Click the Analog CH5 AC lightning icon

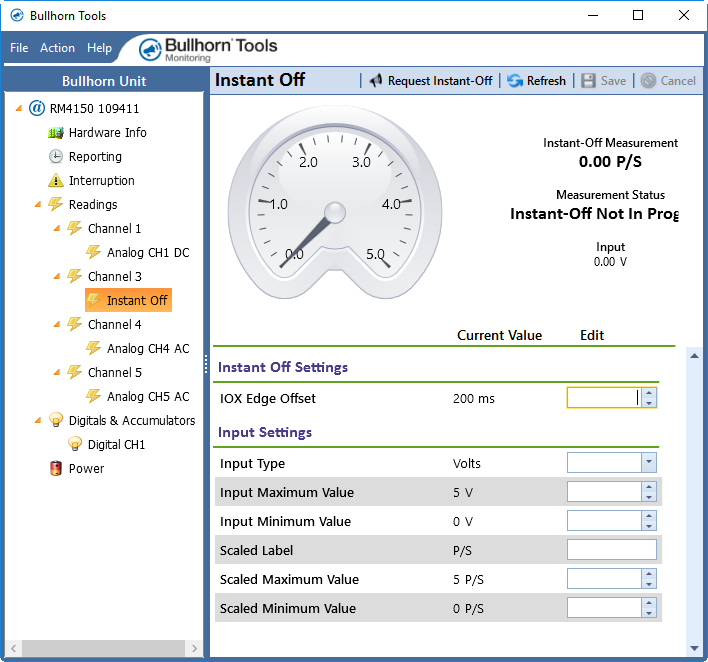[x=93, y=396]
